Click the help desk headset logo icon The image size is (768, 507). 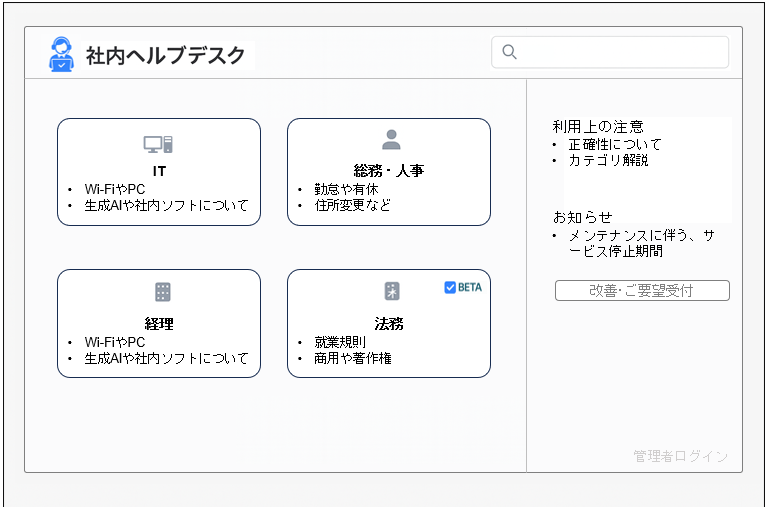tap(61, 54)
